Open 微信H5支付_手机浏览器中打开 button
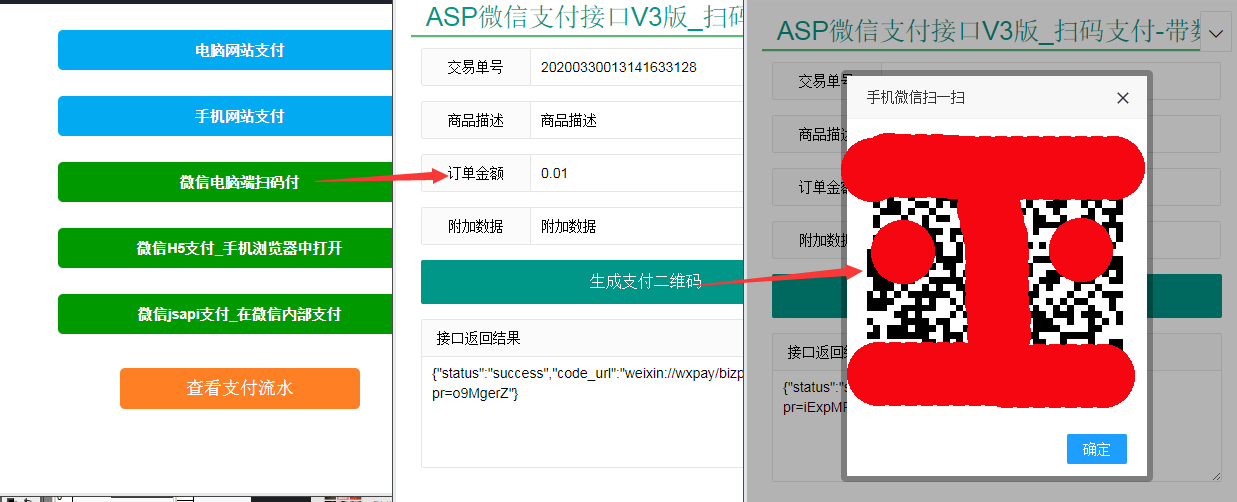Viewport: 1237px width, 502px height. (x=225, y=248)
